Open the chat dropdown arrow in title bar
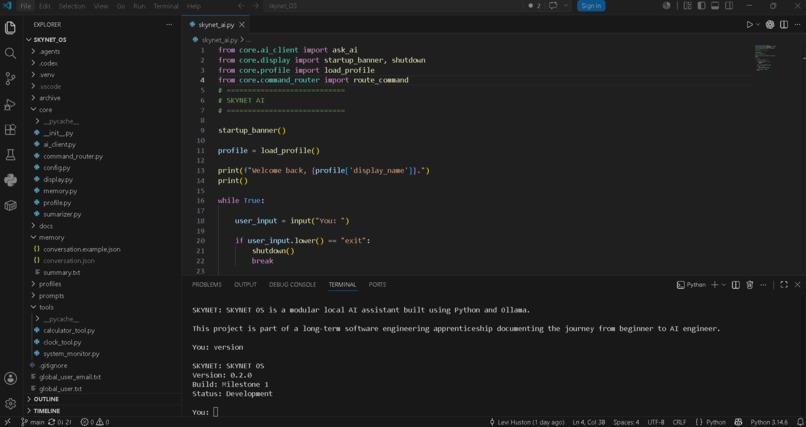Screen dimensions: 806x427 click(566, 6)
